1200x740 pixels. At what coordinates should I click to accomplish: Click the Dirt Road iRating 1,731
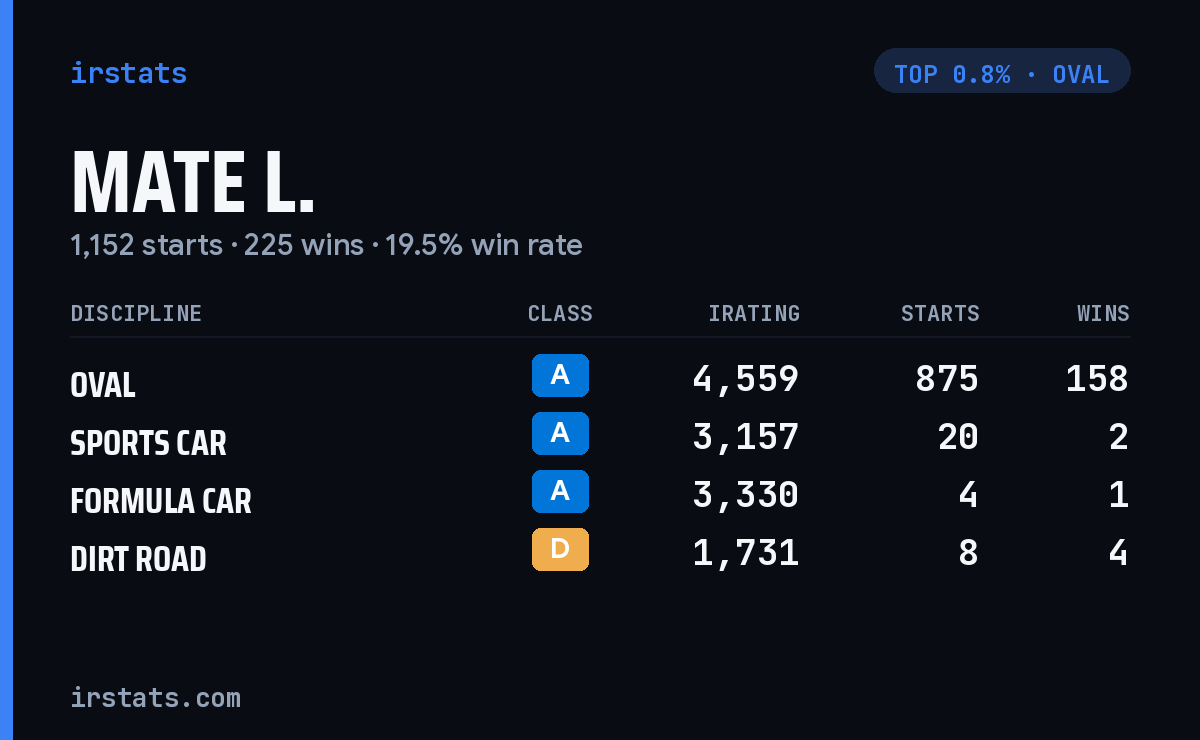[746, 553]
